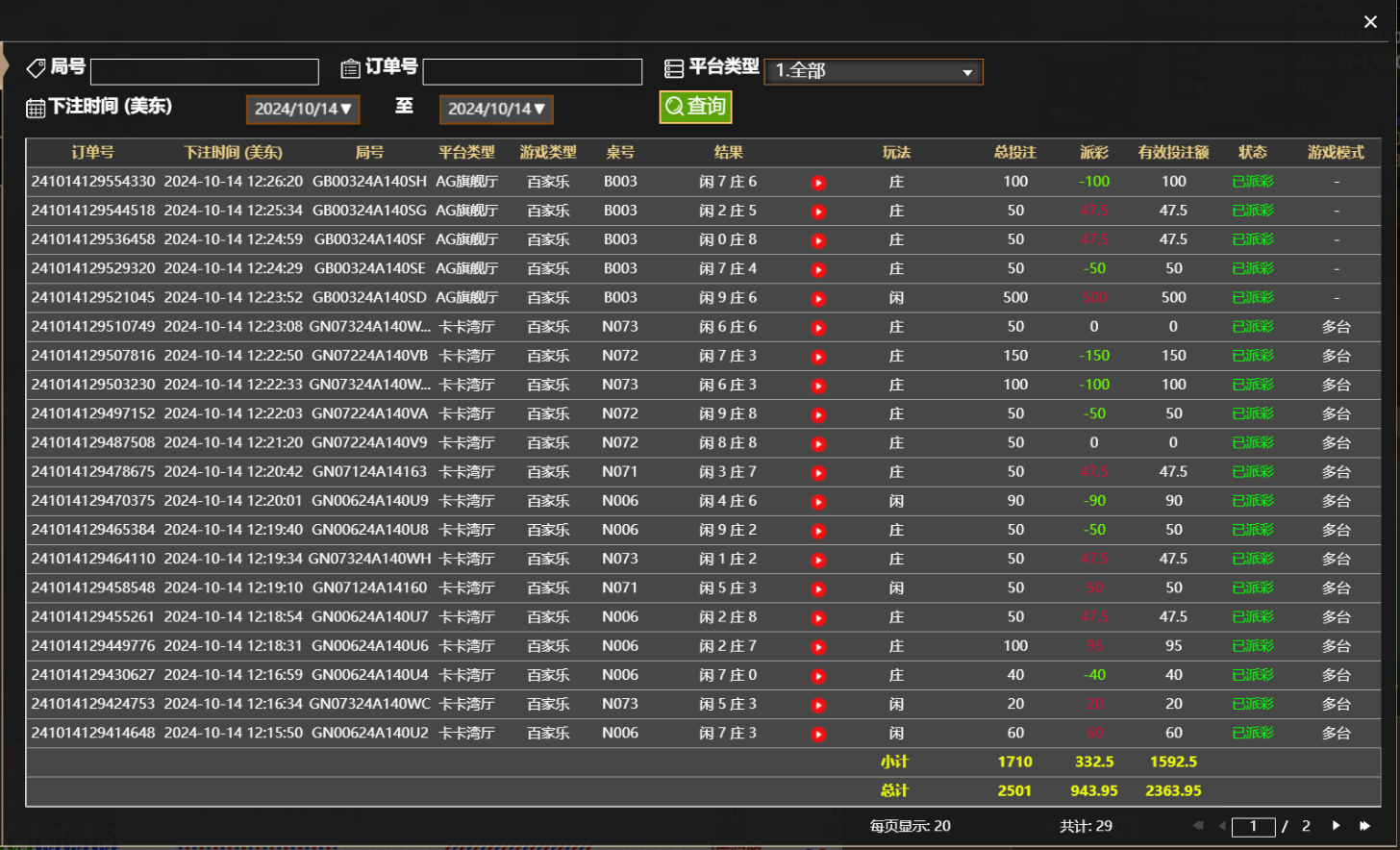The height and width of the screenshot is (850, 1400).
Task: Jump to first page of records
Action: [1197, 826]
